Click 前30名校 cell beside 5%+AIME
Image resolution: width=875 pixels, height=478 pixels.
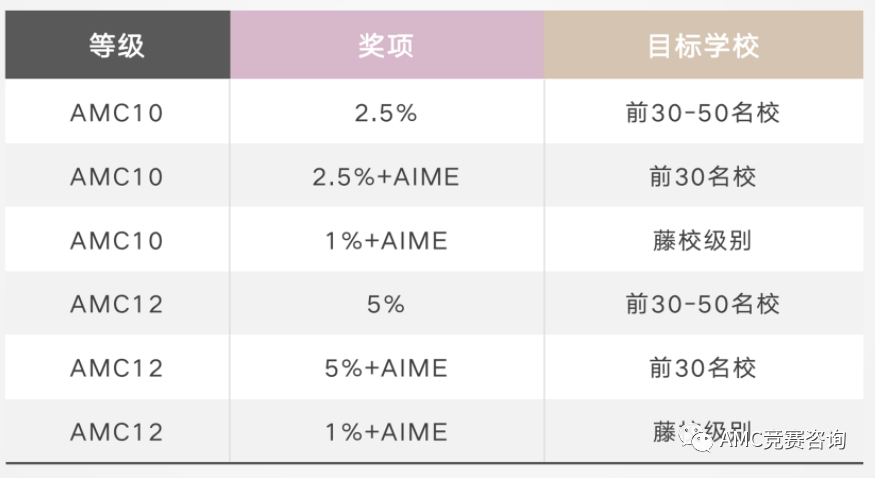[703, 368]
